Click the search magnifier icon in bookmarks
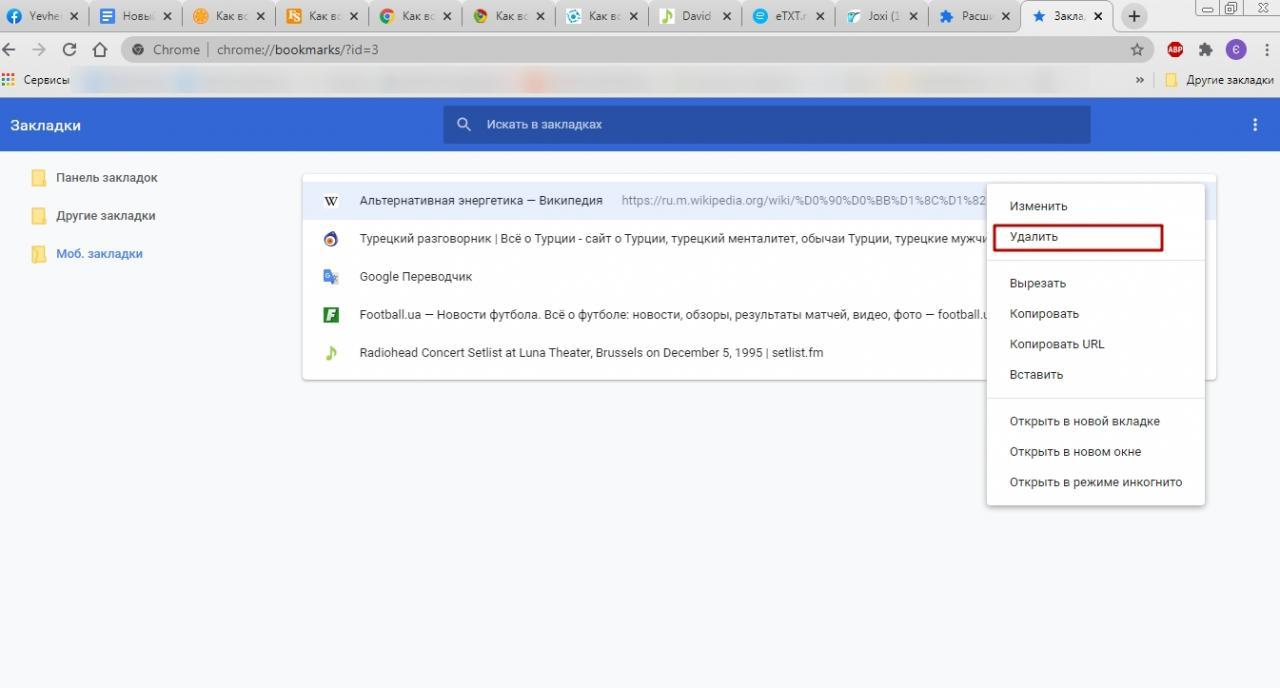The height and width of the screenshot is (688, 1280). (x=464, y=124)
